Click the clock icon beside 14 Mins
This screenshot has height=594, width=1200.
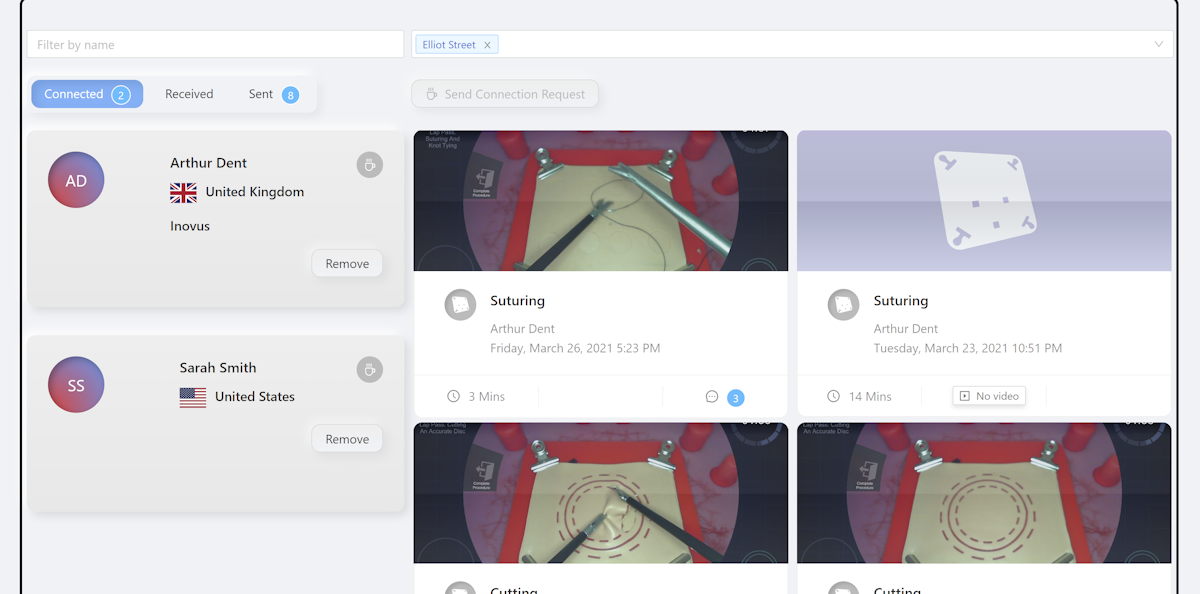click(x=834, y=397)
